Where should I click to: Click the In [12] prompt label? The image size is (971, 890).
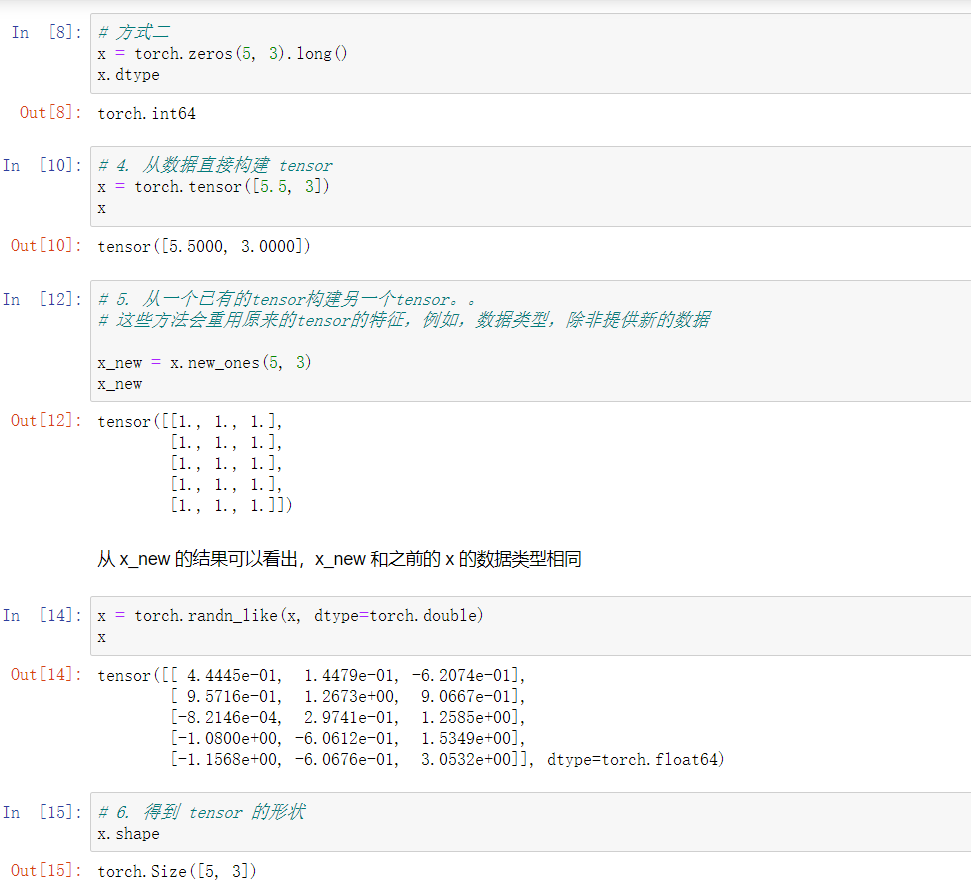click(x=44, y=299)
